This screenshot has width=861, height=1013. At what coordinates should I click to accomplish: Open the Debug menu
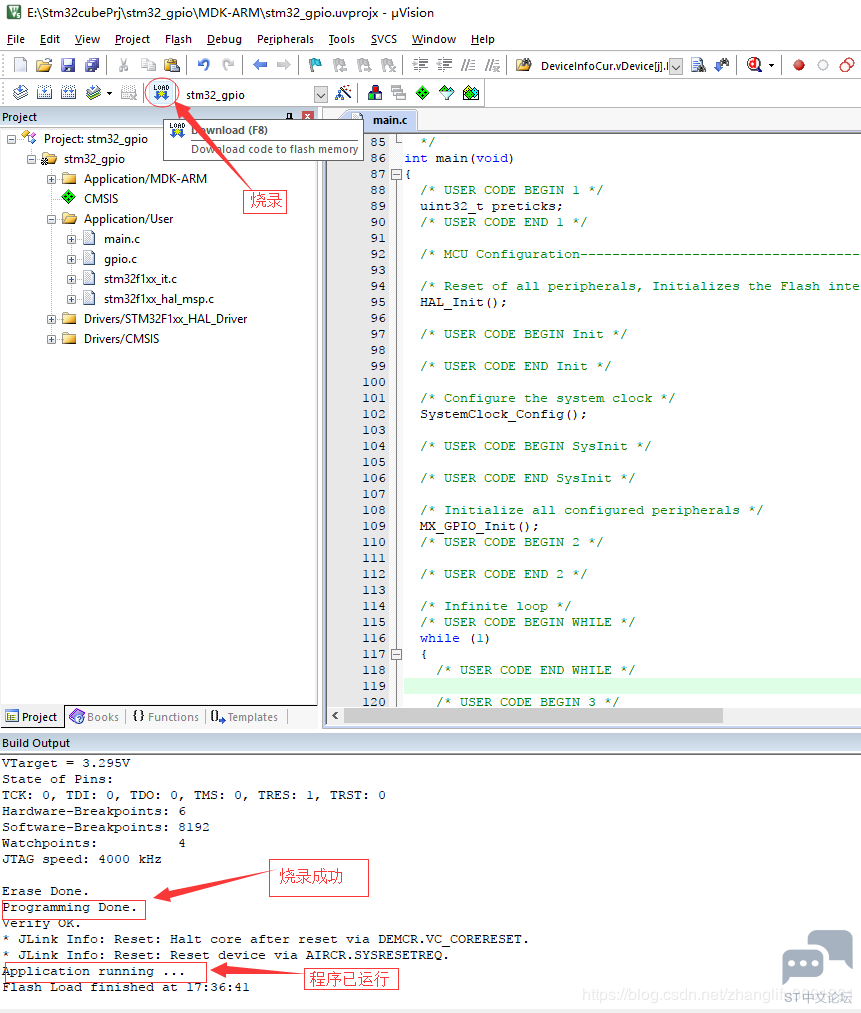point(224,39)
